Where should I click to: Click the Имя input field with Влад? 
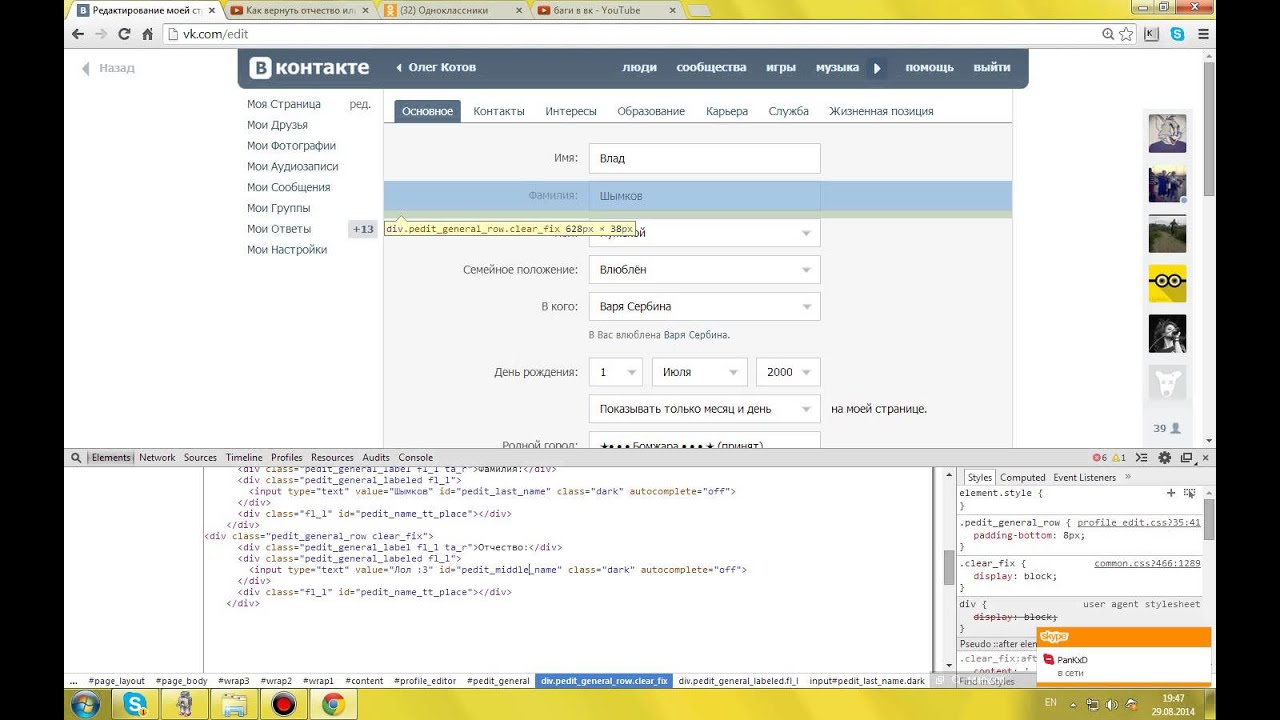click(705, 158)
